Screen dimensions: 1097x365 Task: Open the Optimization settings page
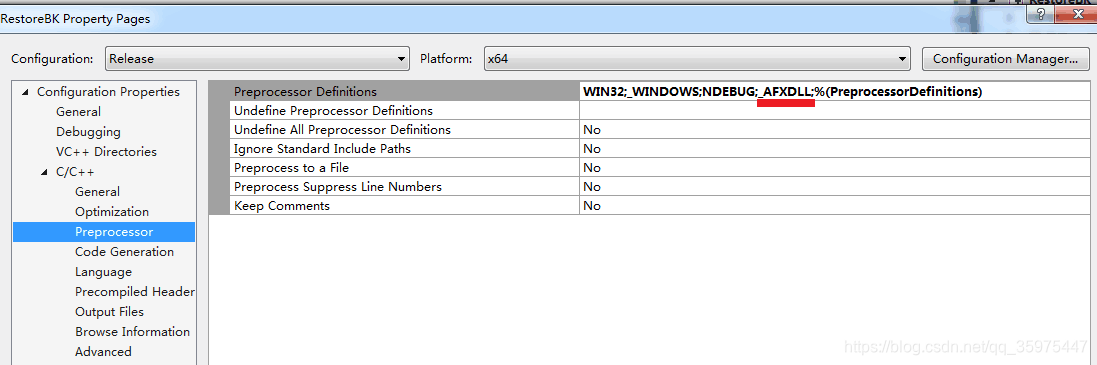112,212
